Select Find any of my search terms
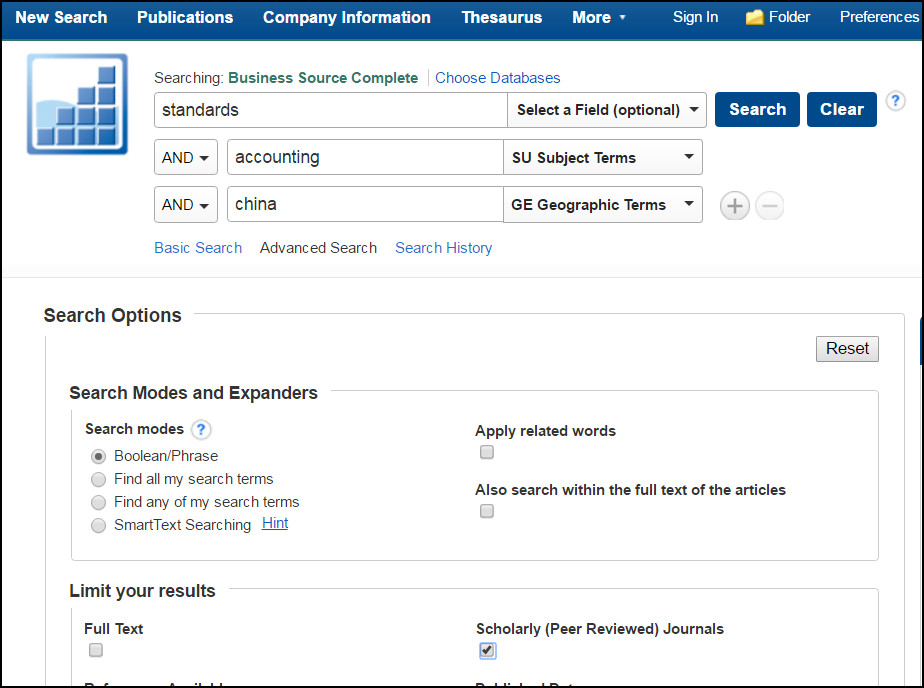The height and width of the screenshot is (688, 924). pyautogui.click(x=98, y=502)
